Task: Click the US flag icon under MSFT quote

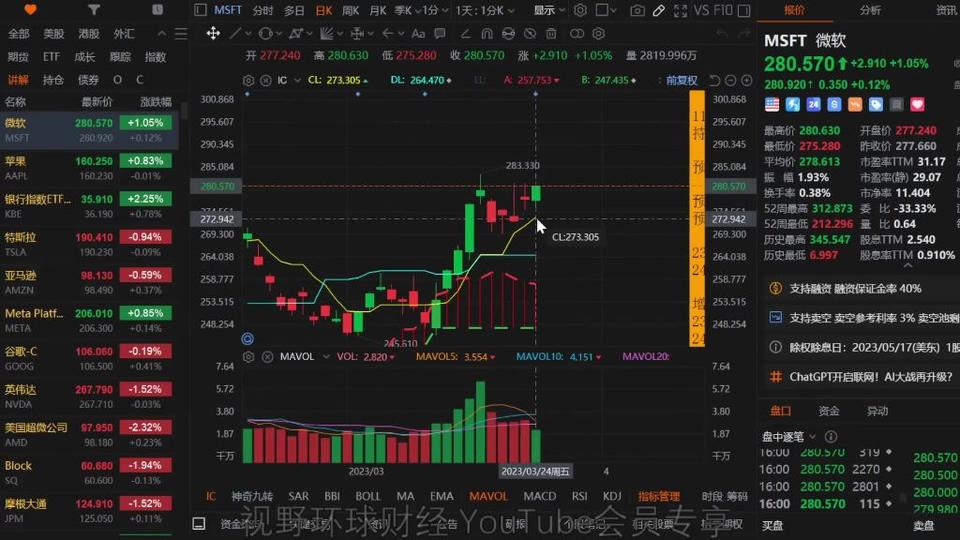Action: click(772, 105)
